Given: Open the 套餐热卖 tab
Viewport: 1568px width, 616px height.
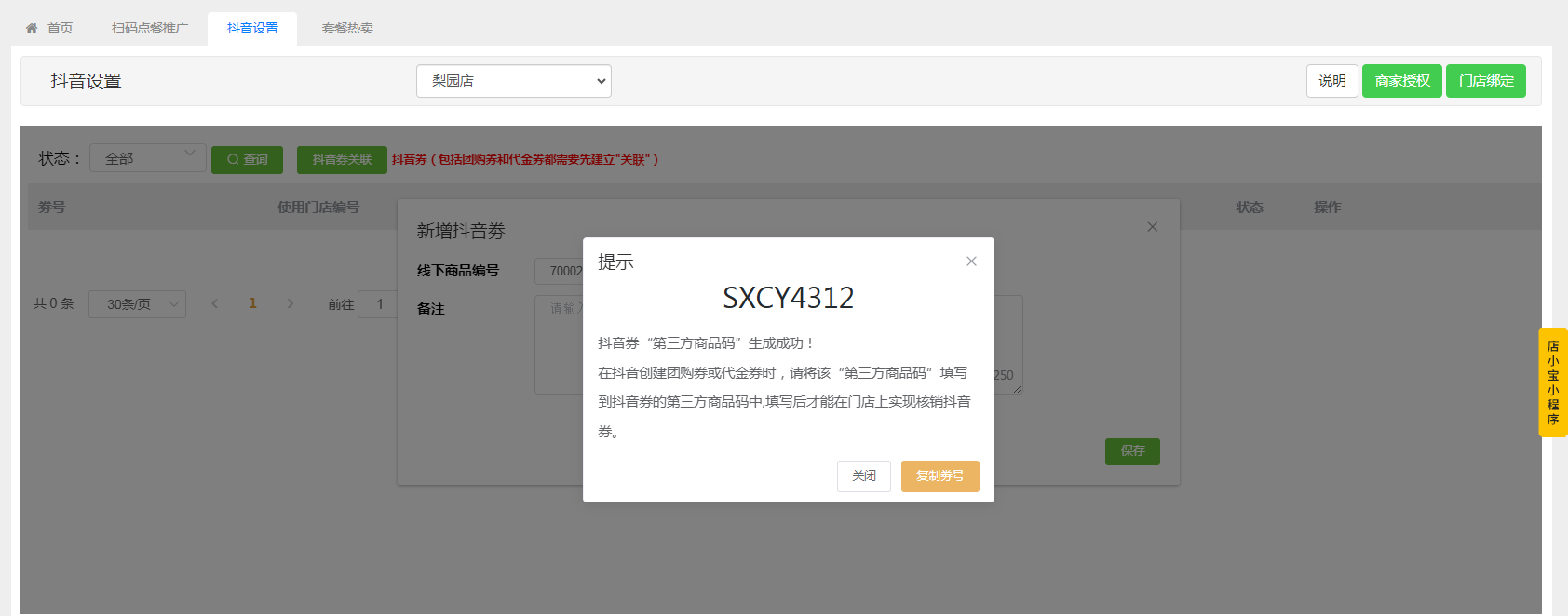Looking at the screenshot, I should pos(347,28).
